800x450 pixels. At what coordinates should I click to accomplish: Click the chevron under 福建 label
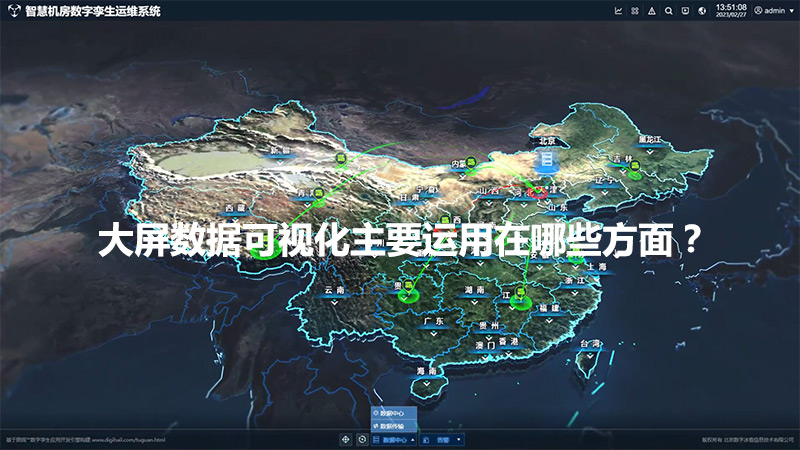tap(549, 320)
